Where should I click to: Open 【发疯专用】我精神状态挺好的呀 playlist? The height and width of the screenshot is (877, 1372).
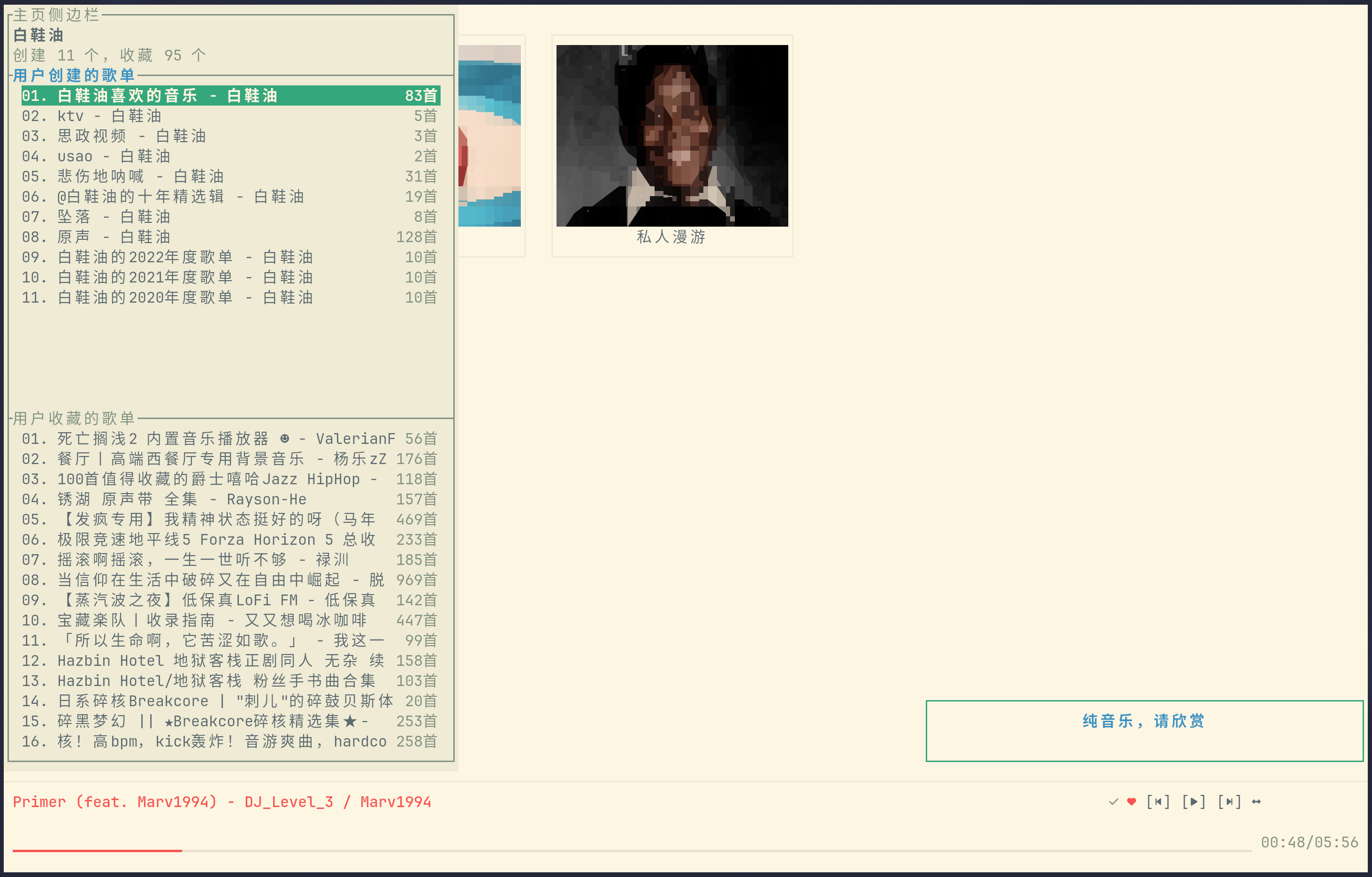click(x=231, y=520)
